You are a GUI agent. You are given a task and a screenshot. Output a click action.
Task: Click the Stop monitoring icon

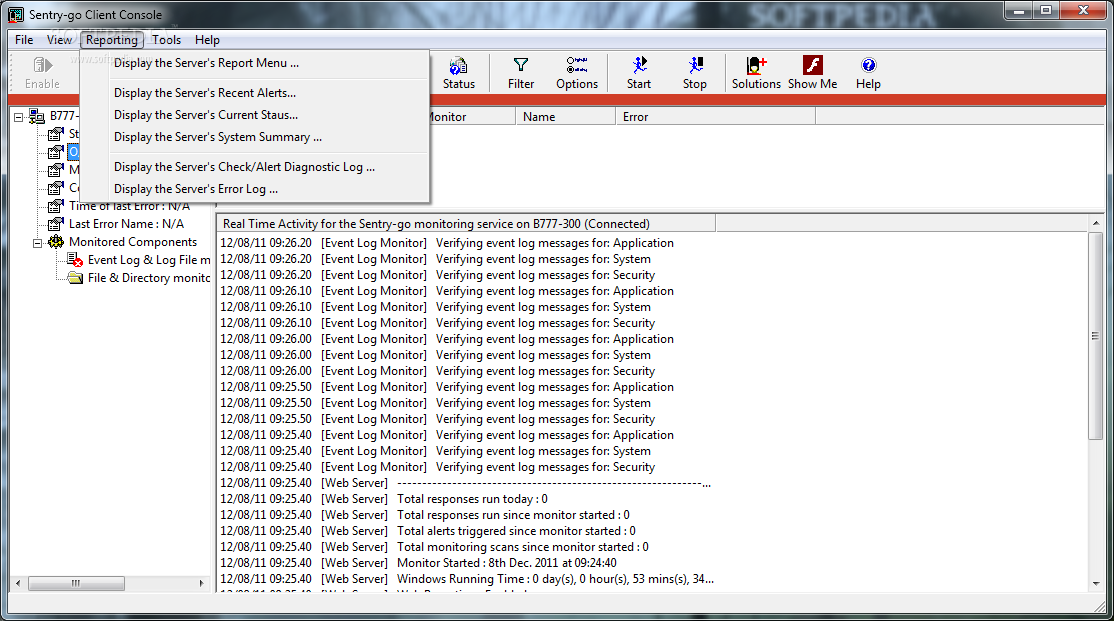tap(695, 65)
